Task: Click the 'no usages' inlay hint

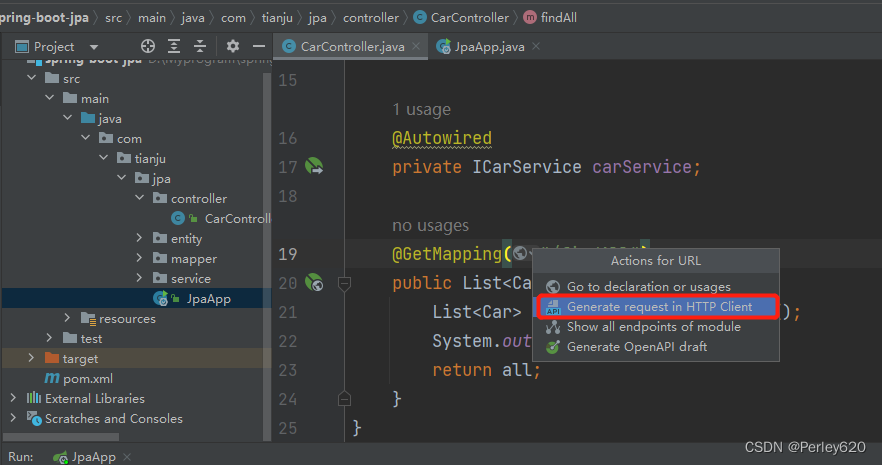Action: click(x=430, y=225)
